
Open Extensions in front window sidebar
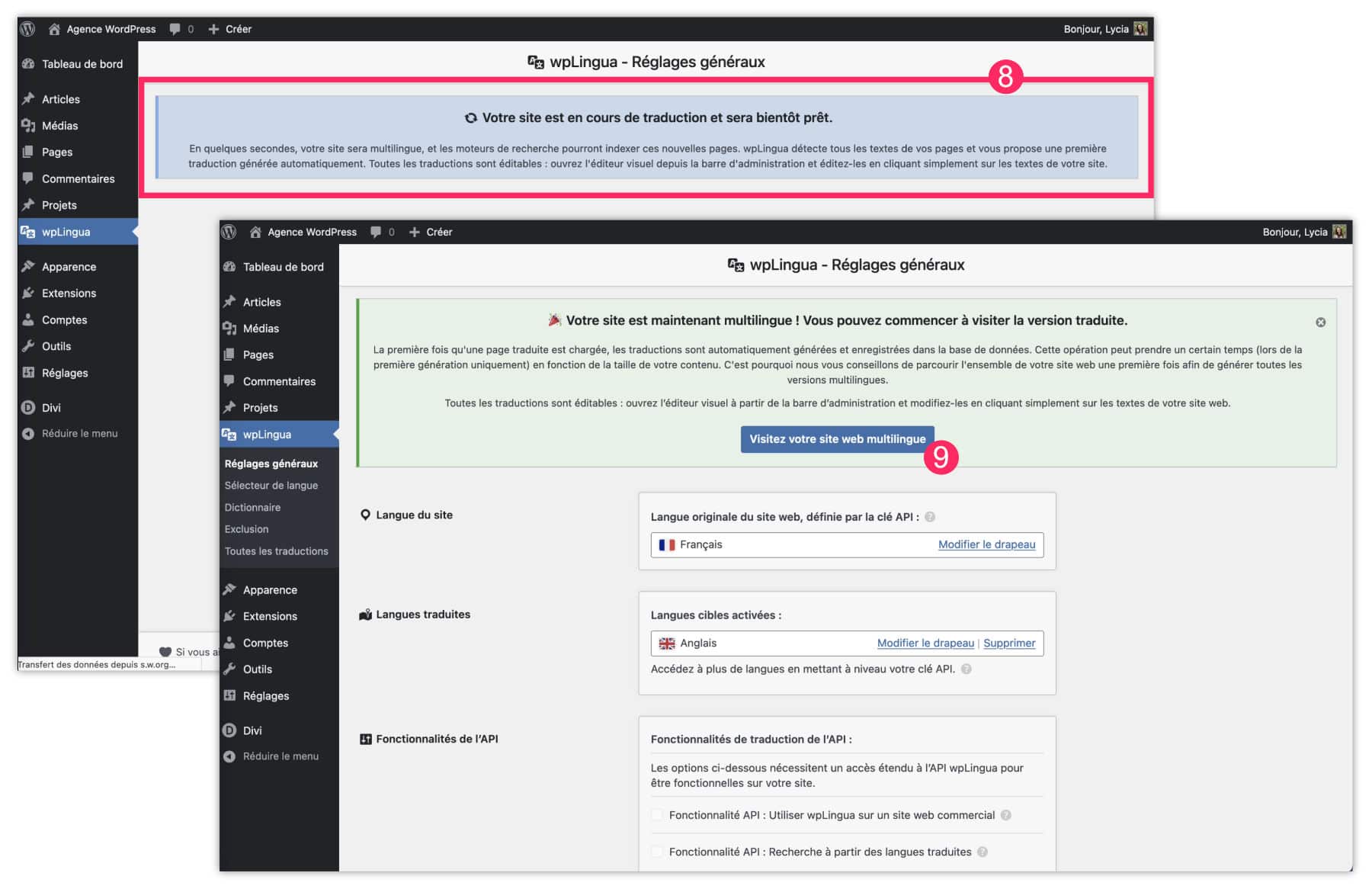(x=279, y=617)
